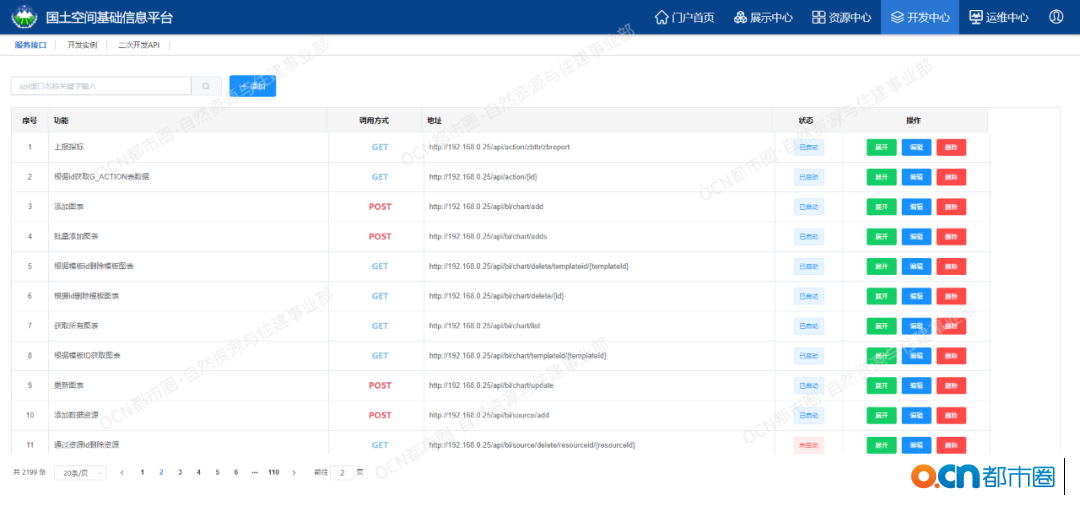Expand row 11 source/delete/resourceid interface
This screenshot has width=1080, height=506.
point(882,445)
